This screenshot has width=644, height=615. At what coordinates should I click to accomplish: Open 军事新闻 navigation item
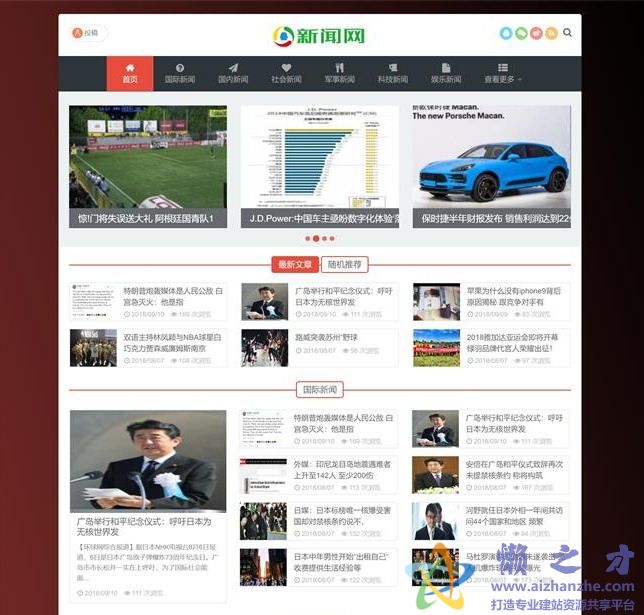[340, 74]
